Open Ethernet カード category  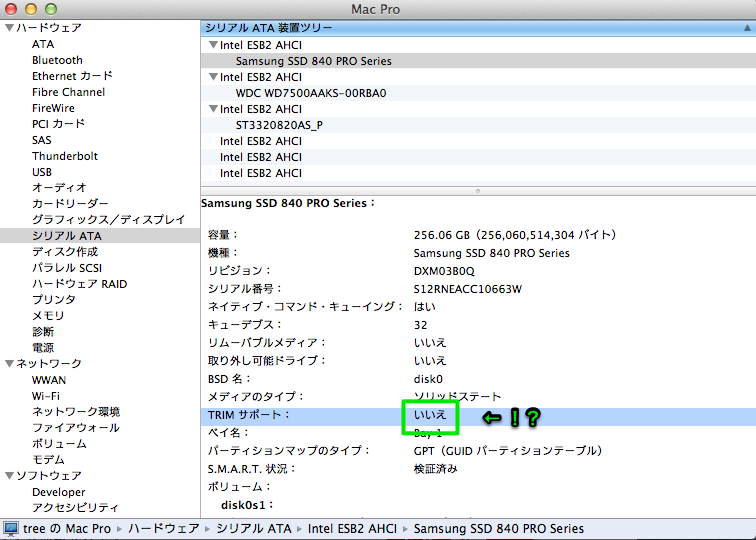(72, 76)
